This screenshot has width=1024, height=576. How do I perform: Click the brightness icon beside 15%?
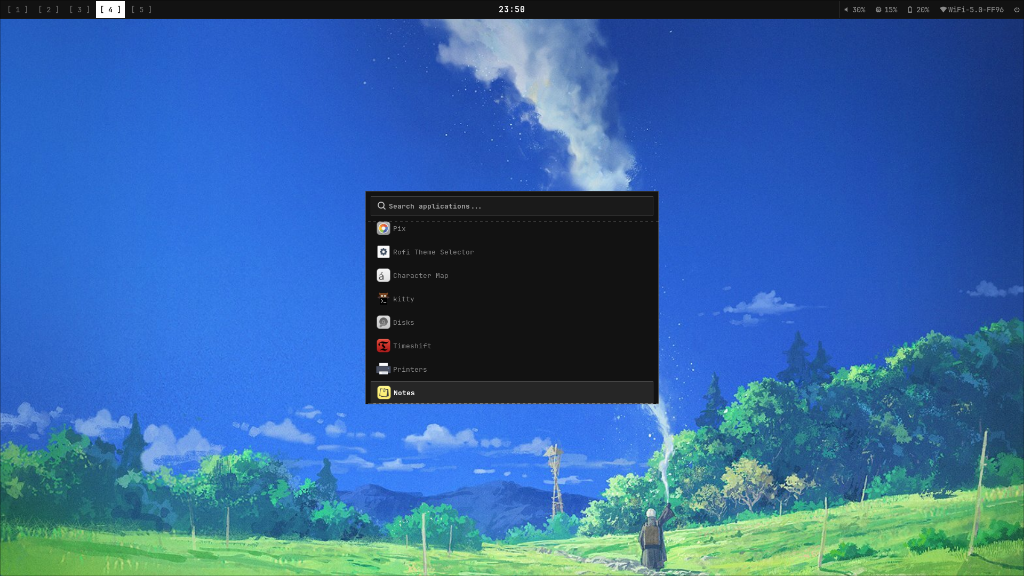click(878, 10)
